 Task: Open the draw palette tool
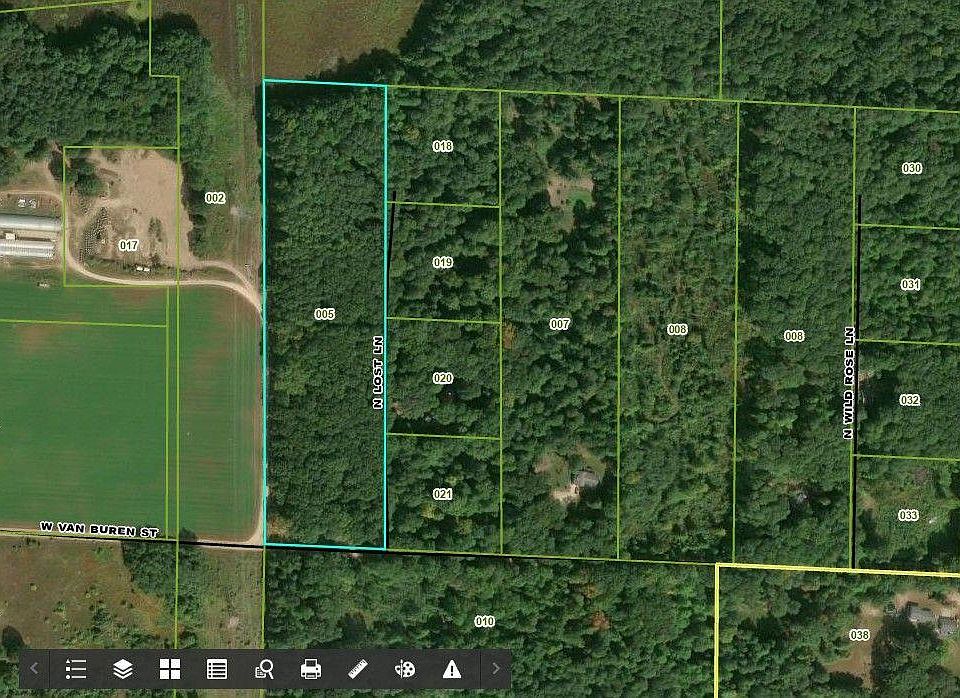point(405,669)
